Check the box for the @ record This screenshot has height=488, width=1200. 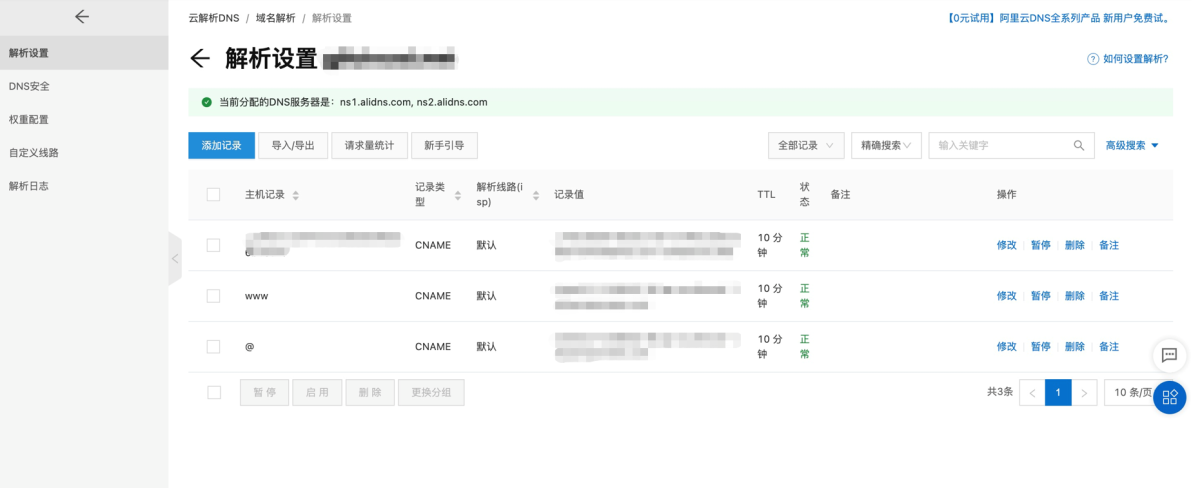pyautogui.click(x=213, y=347)
